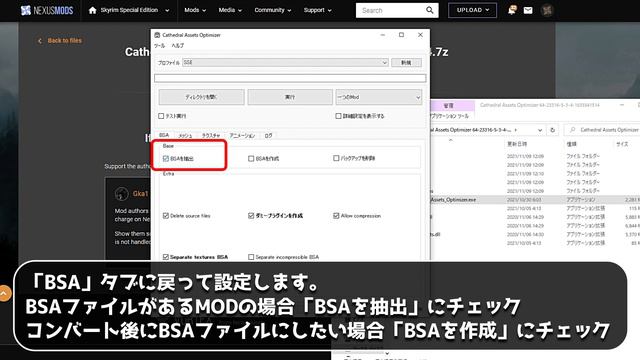Click the 実行 run button
This screenshot has height=360, width=640.
tap(290, 97)
